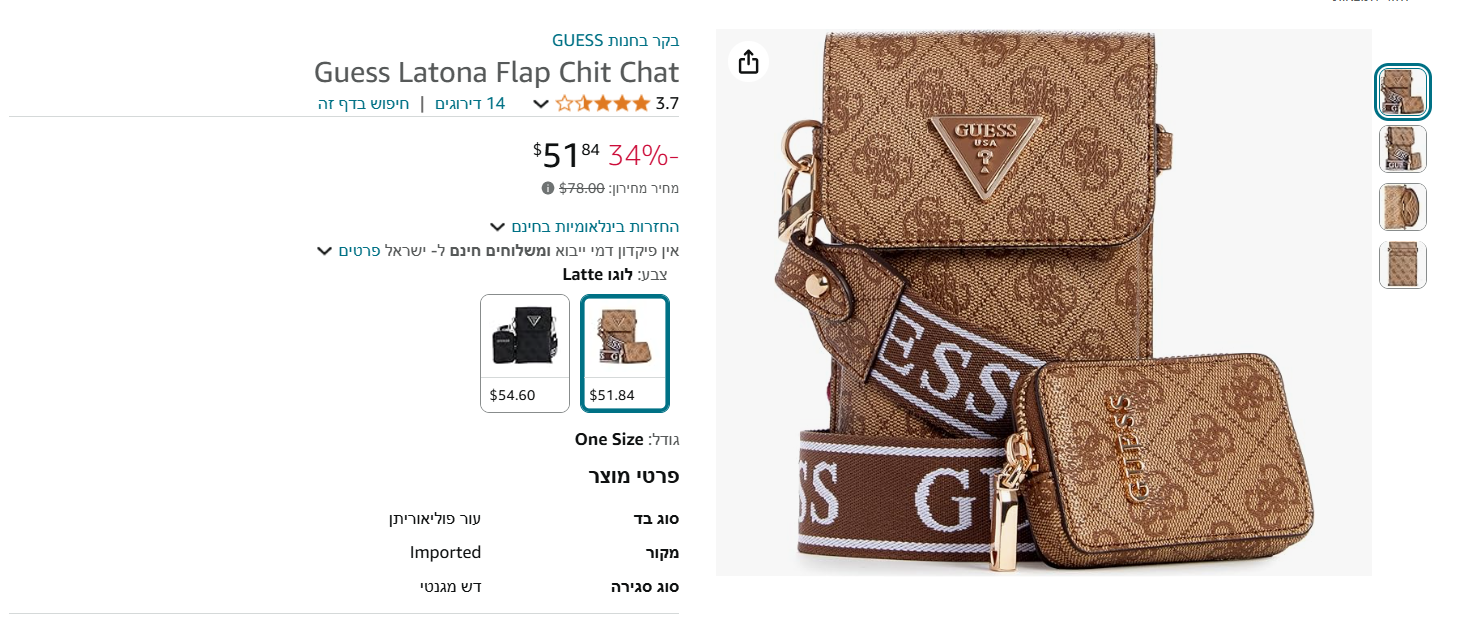Select the fourth product thumbnail image
Viewport: 1462px width, 638px height.
tap(1402, 265)
